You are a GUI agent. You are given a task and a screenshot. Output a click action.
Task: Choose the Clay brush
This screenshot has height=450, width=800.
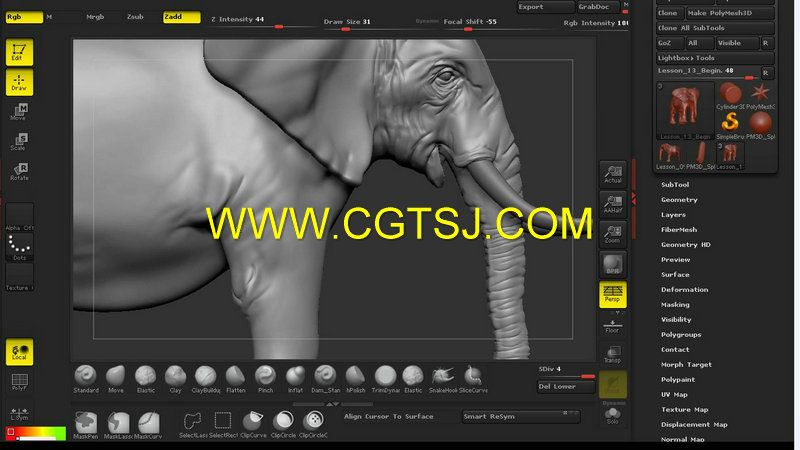click(x=176, y=380)
